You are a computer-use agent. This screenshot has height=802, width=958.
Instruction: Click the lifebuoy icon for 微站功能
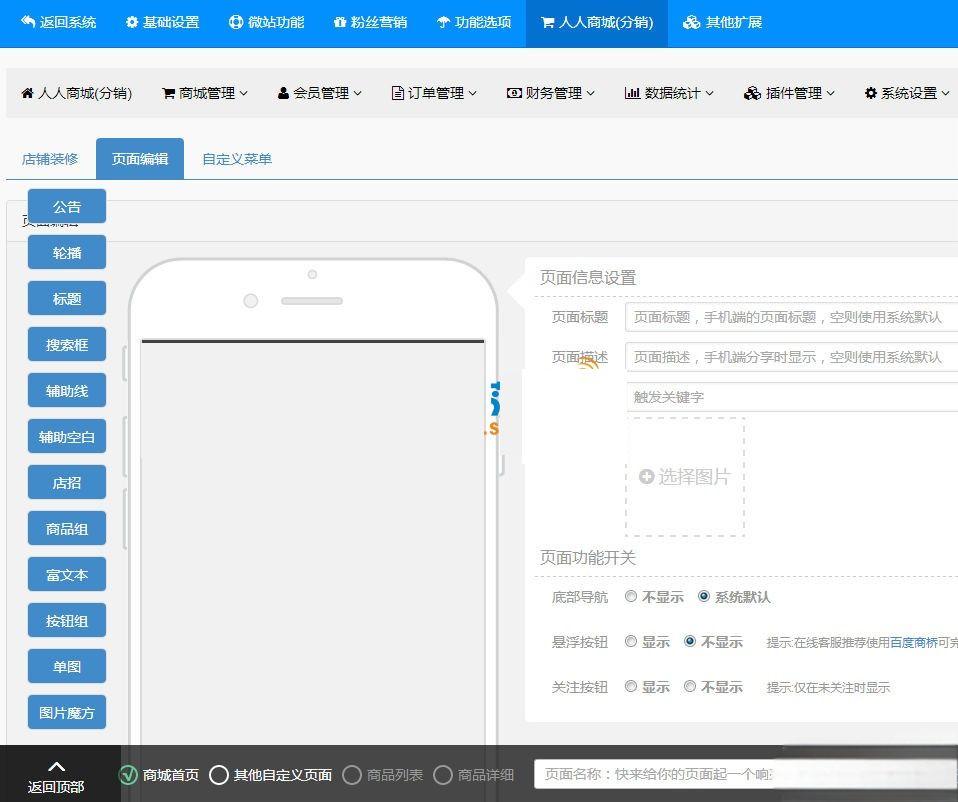(x=236, y=22)
